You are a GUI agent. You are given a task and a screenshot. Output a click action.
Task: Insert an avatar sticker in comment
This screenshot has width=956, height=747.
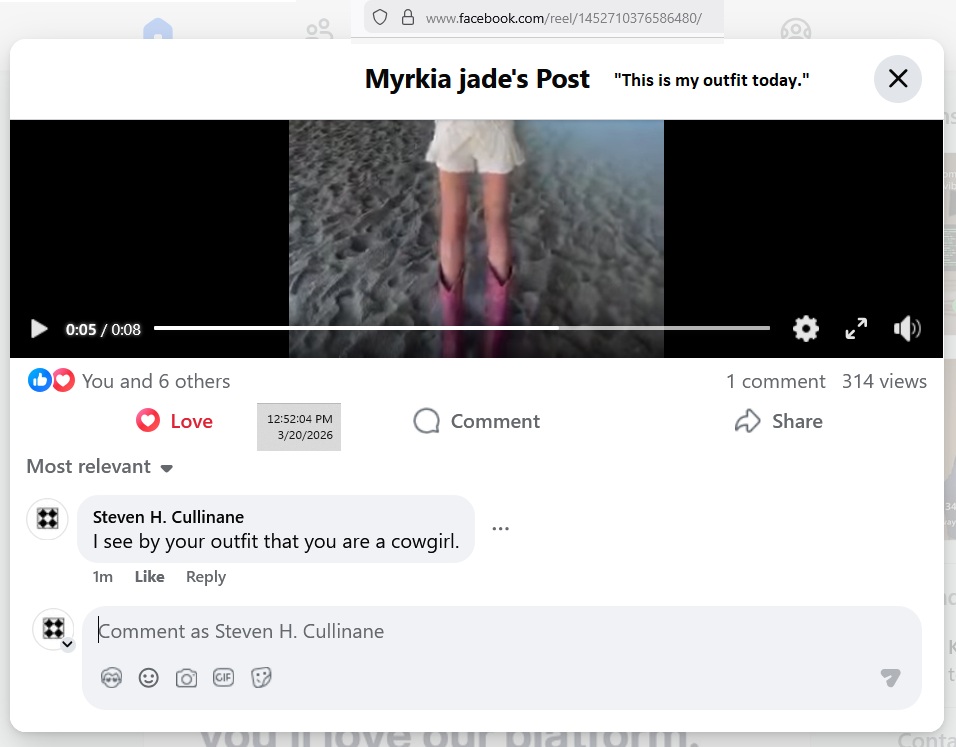[x=111, y=678]
